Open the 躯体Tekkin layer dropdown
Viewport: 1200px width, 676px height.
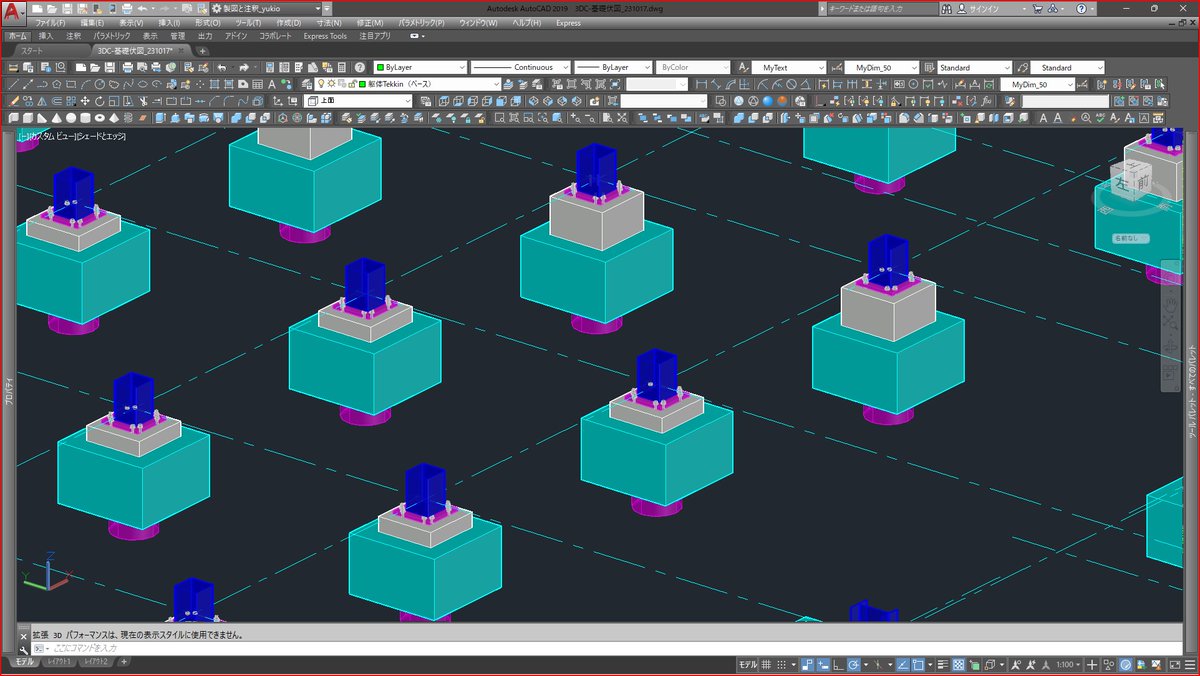pos(407,84)
